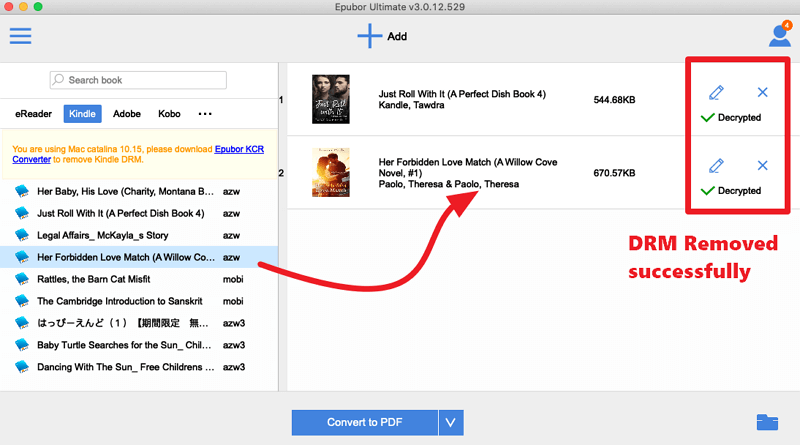Open the hamburger menu icon
Viewport: 800px width, 445px height.
click(x=20, y=36)
